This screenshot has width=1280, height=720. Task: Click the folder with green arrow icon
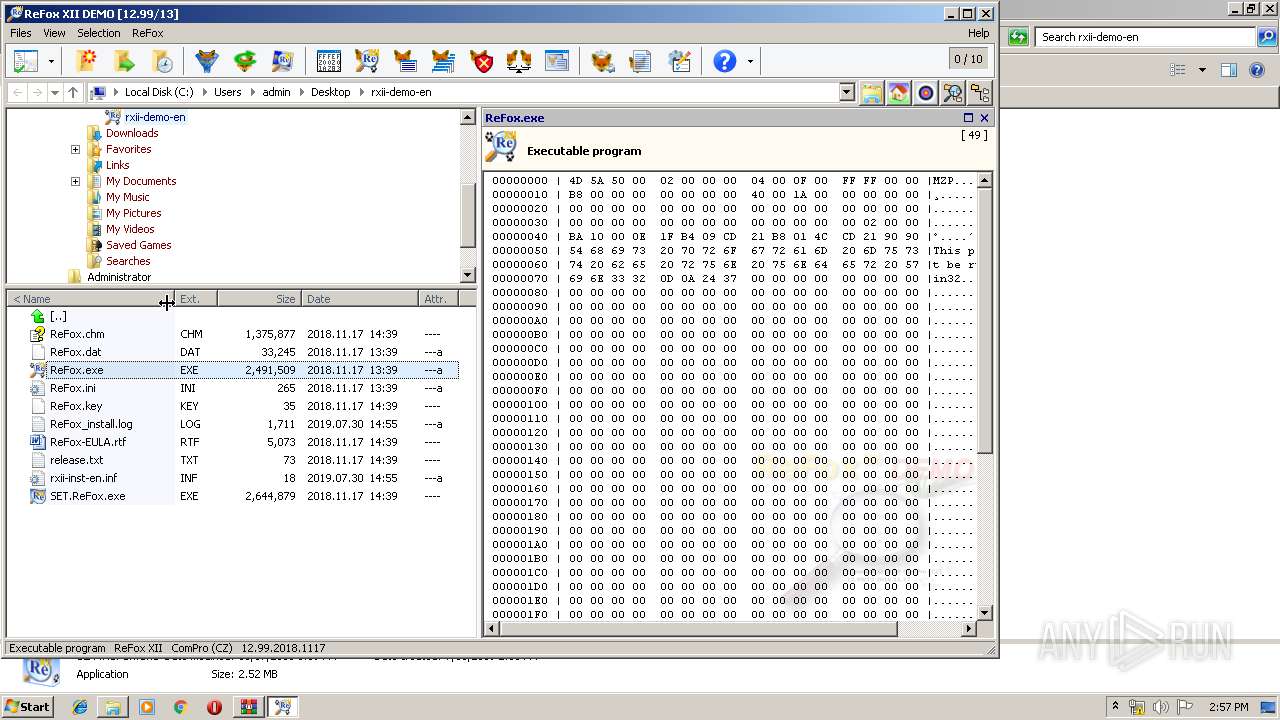pos(124,61)
